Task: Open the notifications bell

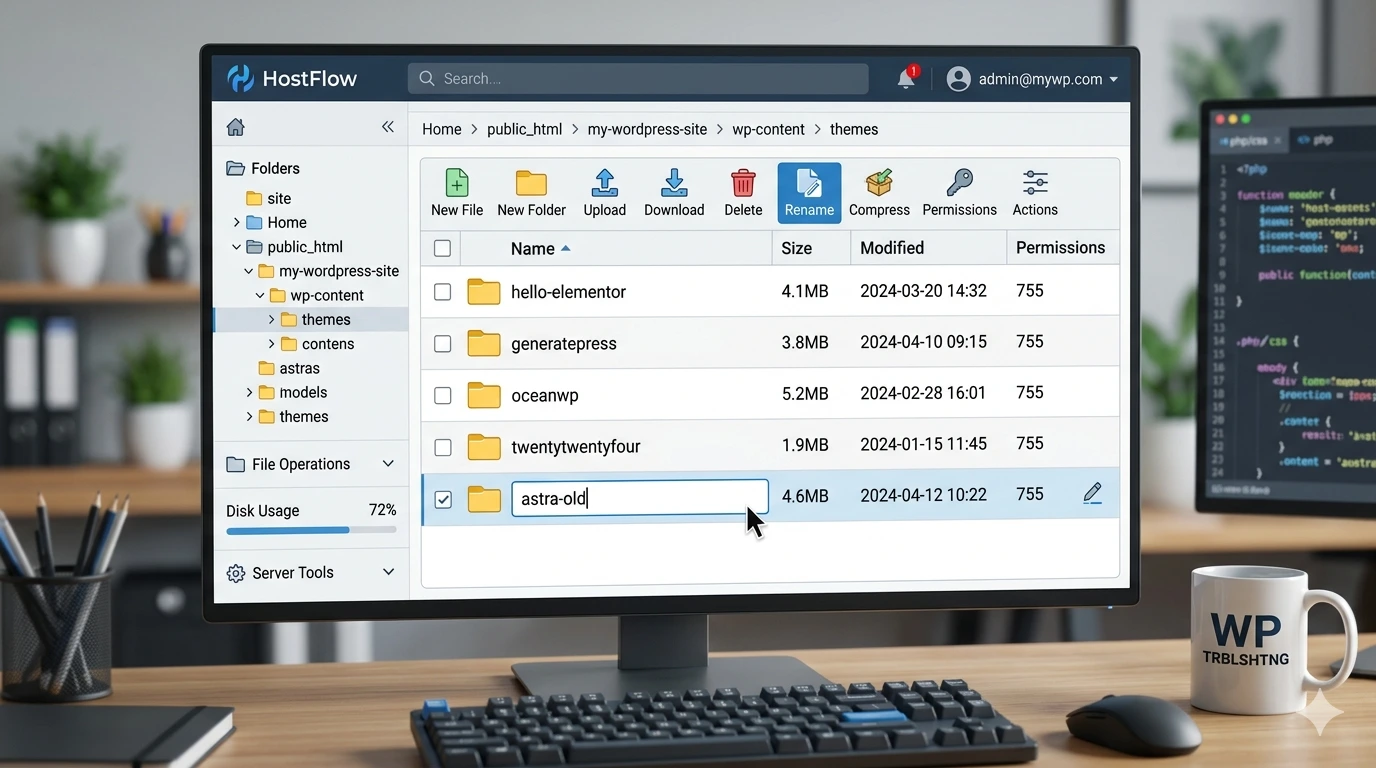Action: click(906, 79)
